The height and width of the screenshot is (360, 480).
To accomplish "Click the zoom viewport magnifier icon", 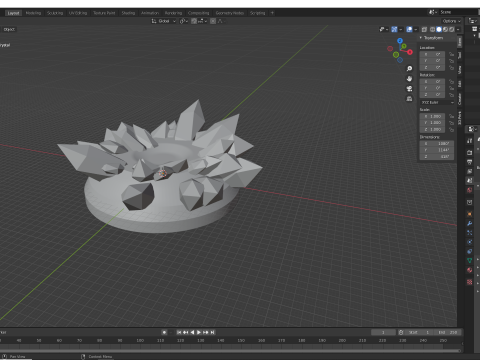I will pos(409,69).
